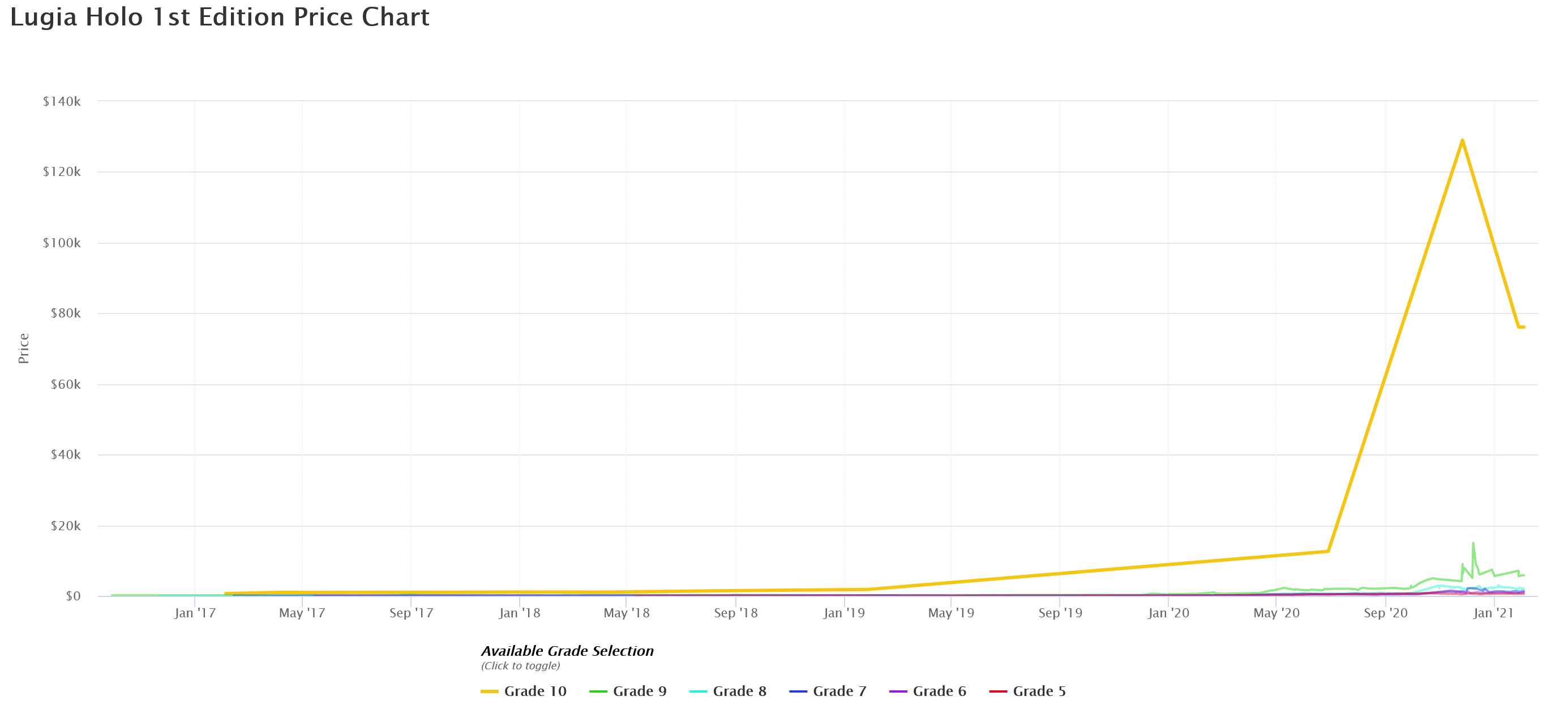This screenshot has width=1568, height=709.
Task: Click the "Jan '20" x-axis label
Action: 1168,613
